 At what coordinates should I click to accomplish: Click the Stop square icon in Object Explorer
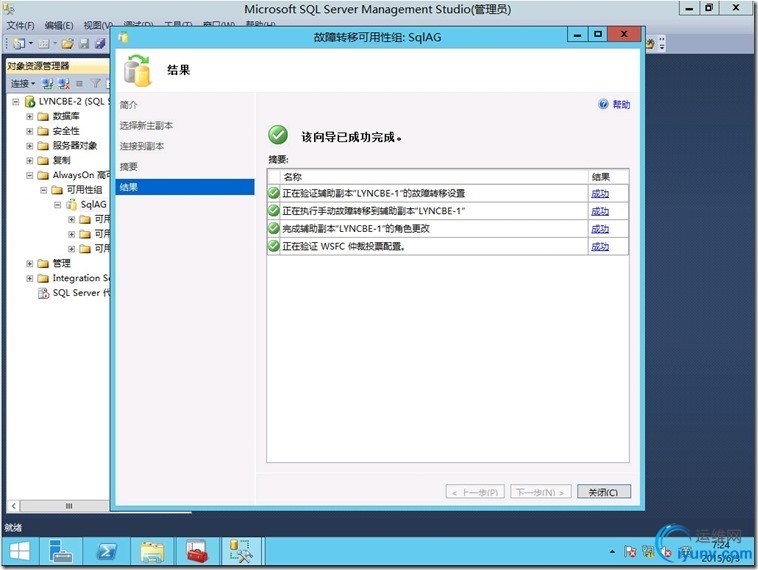tap(79, 84)
